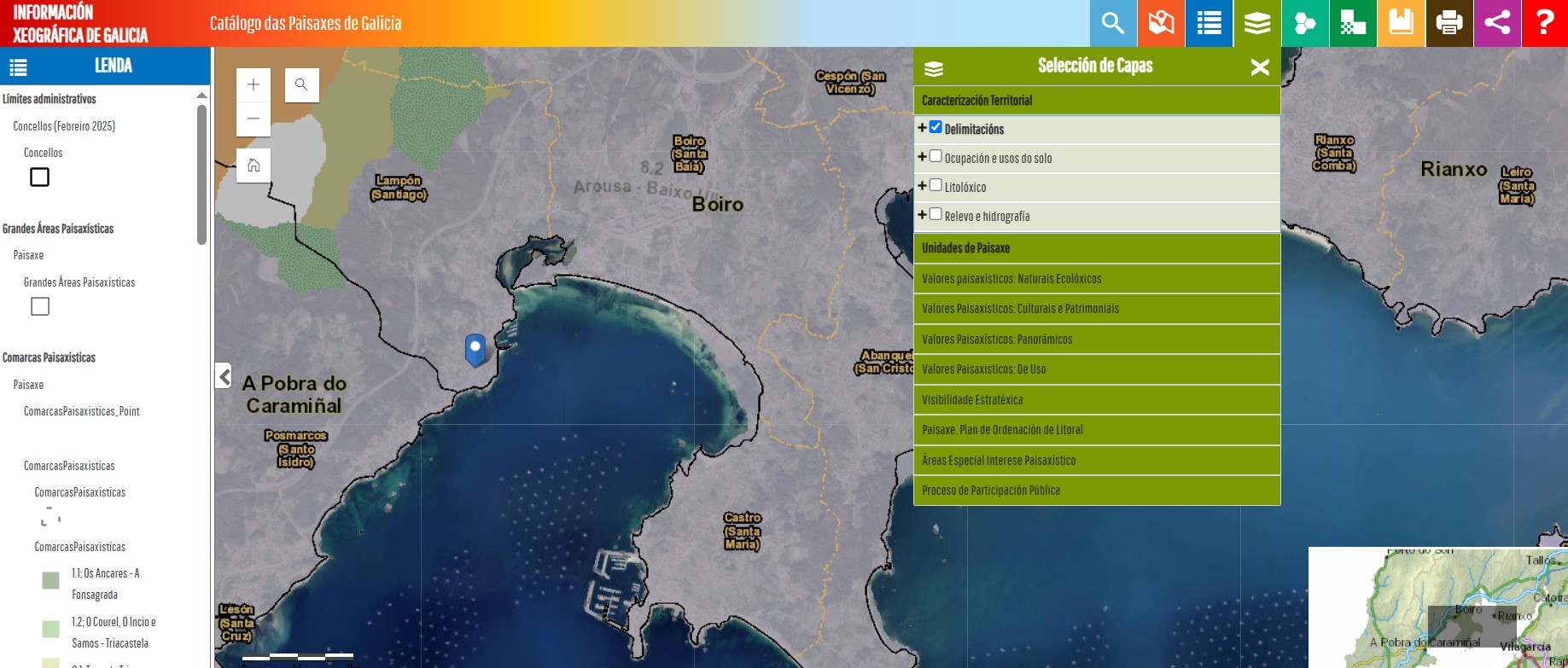Viewport: 1568px width, 668px height.
Task: Click the overview minimap thumbnail
Action: click(x=1437, y=607)
